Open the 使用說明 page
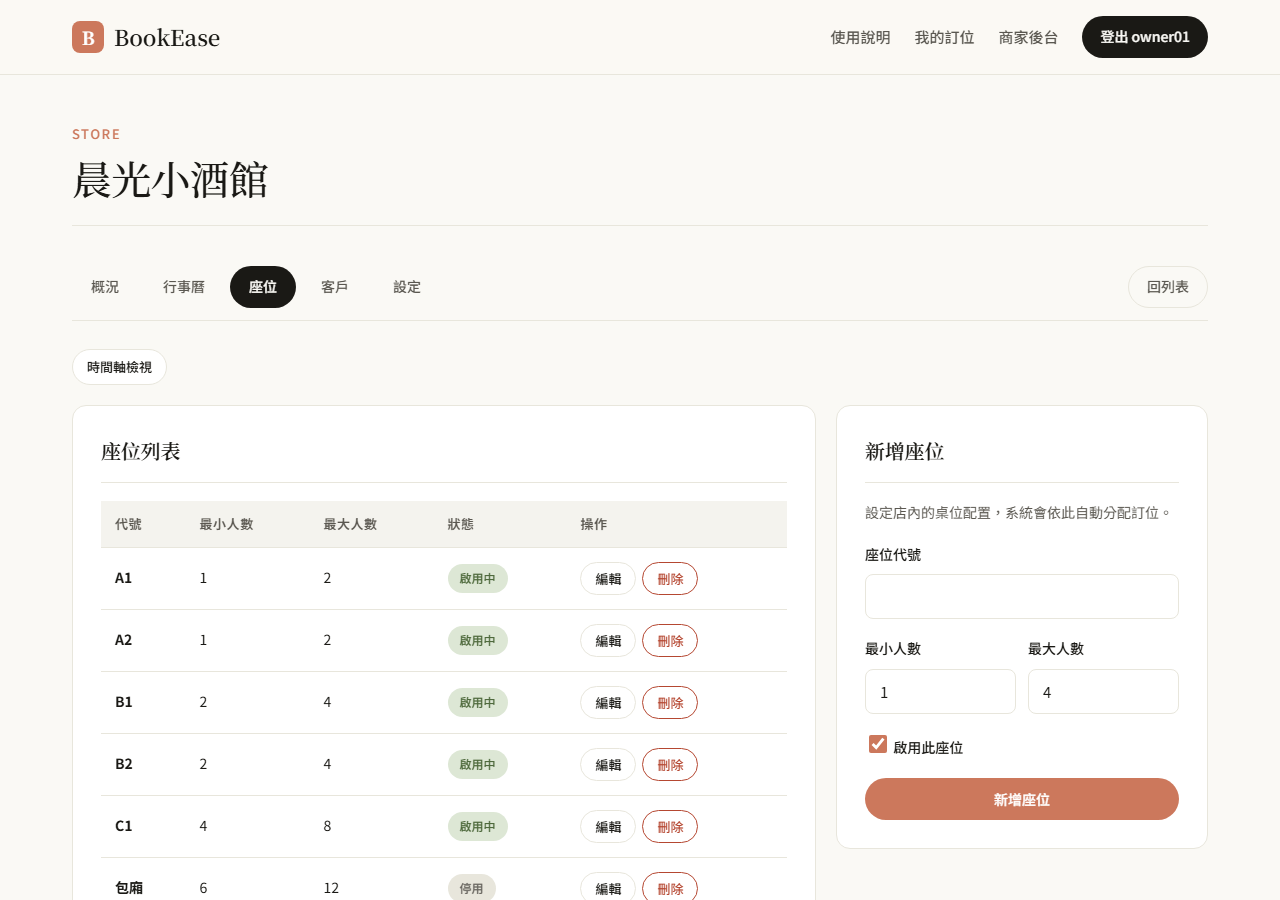This screenshot has width=1280, height=900. [860, 37]
